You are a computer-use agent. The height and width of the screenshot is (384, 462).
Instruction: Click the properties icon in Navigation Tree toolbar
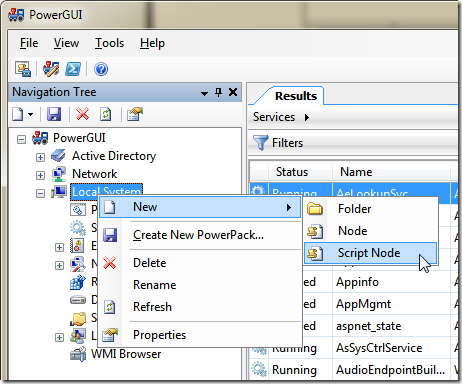(x=135, y=114)
